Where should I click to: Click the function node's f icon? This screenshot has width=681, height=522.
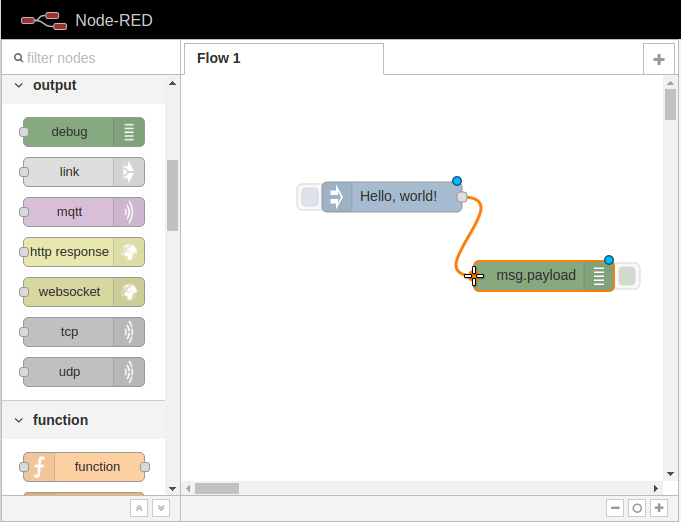point(39,467)
